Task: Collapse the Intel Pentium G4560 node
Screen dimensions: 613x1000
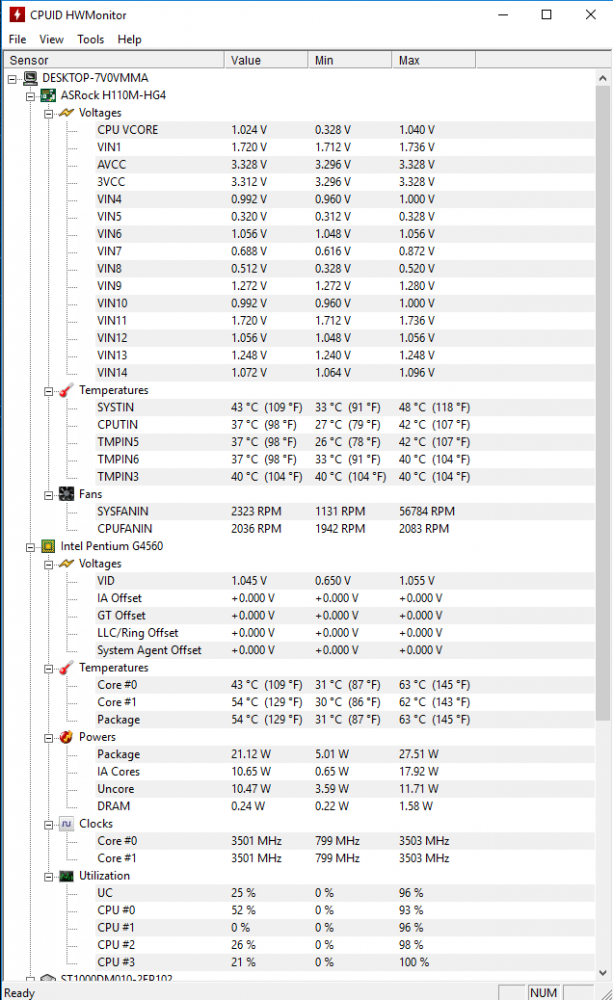Action: [x=31, y=547]
